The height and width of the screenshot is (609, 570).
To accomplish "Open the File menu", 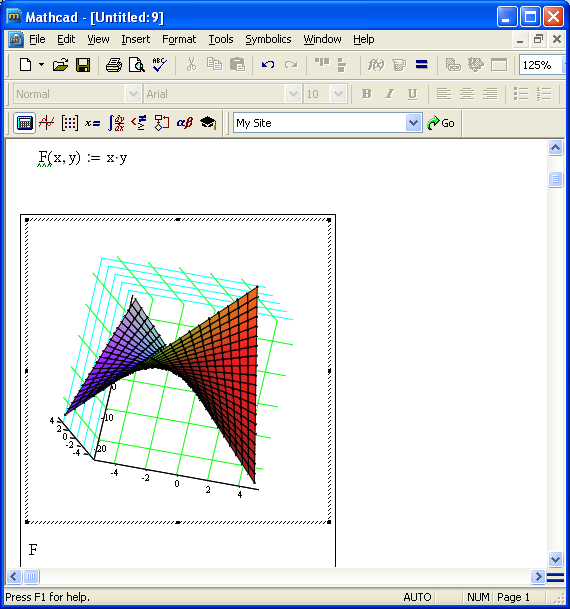I will click(37, 39).
